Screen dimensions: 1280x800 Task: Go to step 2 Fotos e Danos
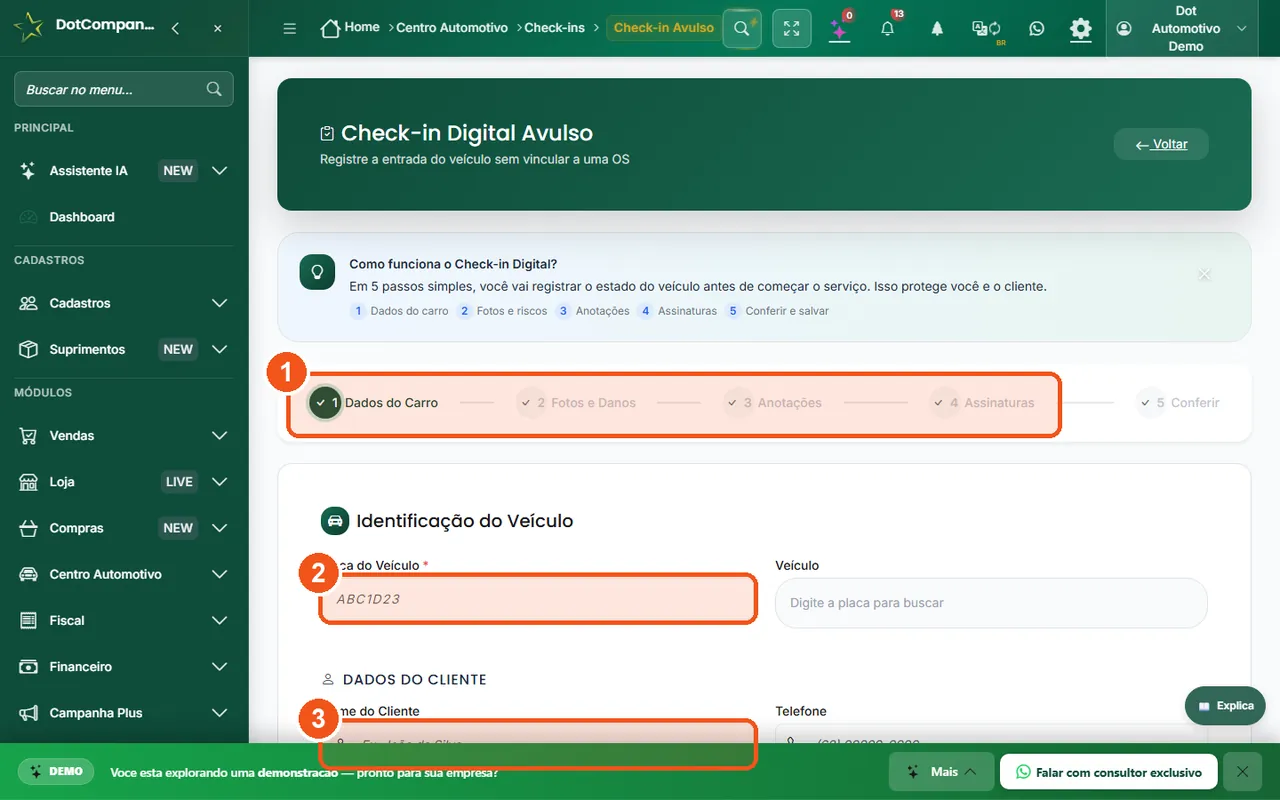coord(577,402)
